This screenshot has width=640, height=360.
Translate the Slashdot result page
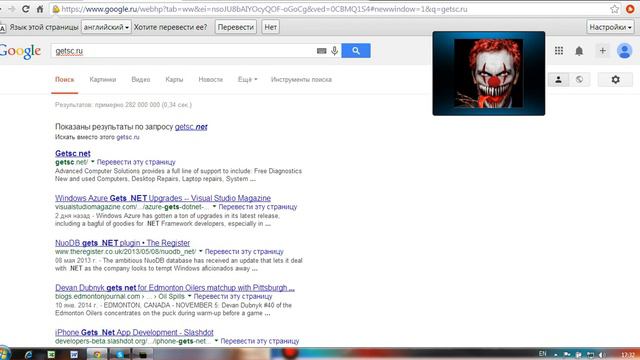point(260,341)
